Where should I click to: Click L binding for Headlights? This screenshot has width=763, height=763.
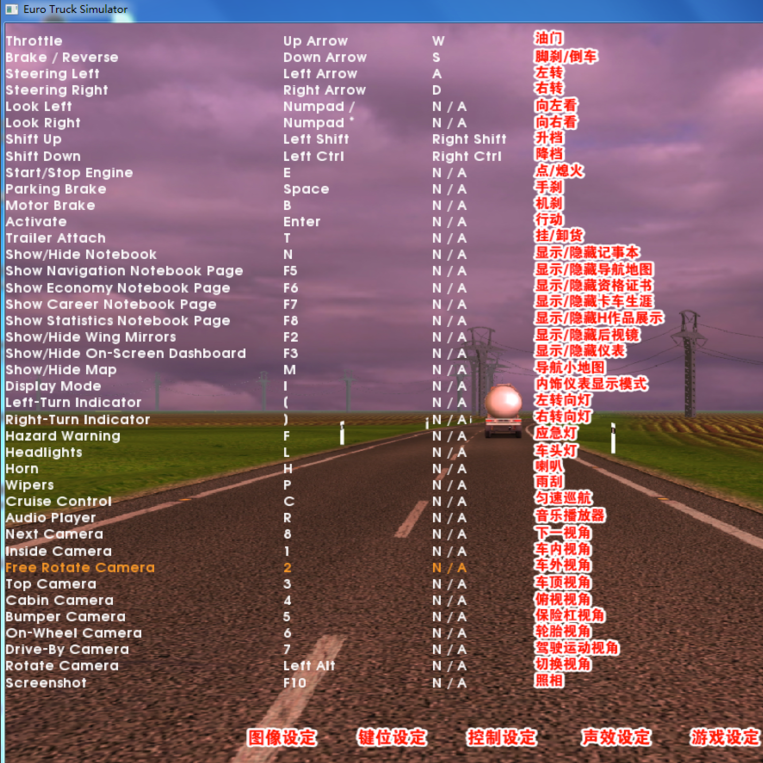[287, 453]
